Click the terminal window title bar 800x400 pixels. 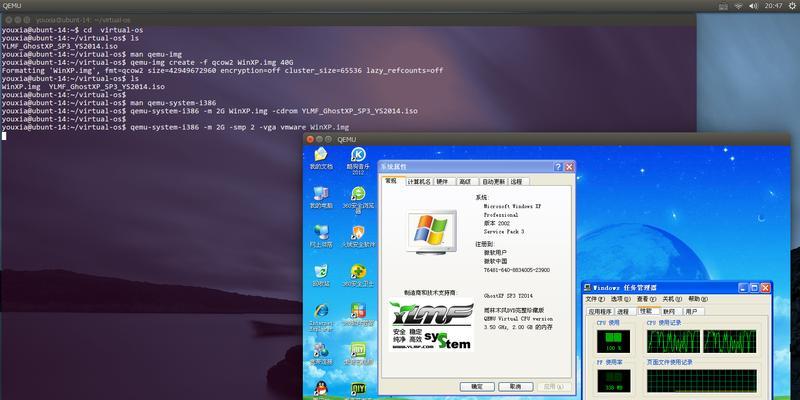[348, 19]
